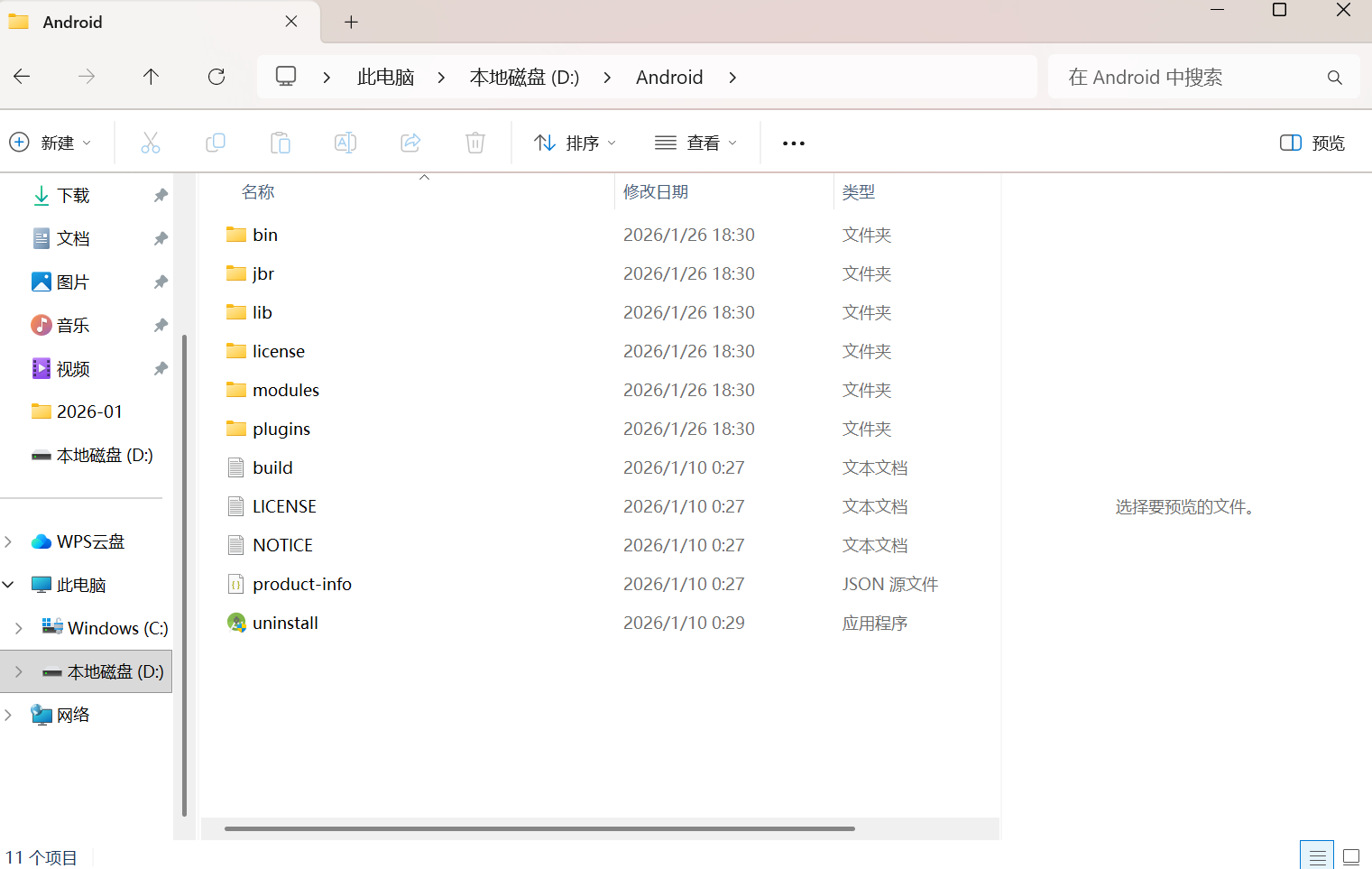Expand chevron after 此电脑 in address bar
The height and width of the screenshot is (869, 1372).
[x=441, y=78]
